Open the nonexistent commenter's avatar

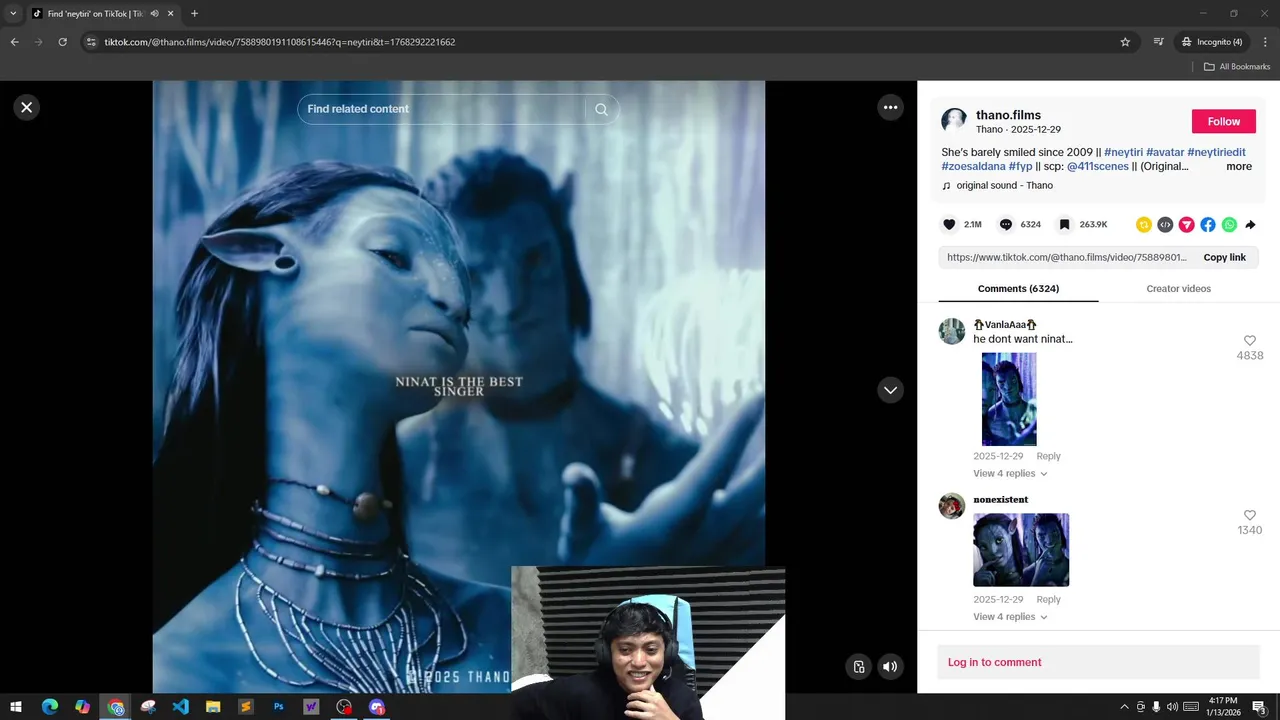click(952, 506)
